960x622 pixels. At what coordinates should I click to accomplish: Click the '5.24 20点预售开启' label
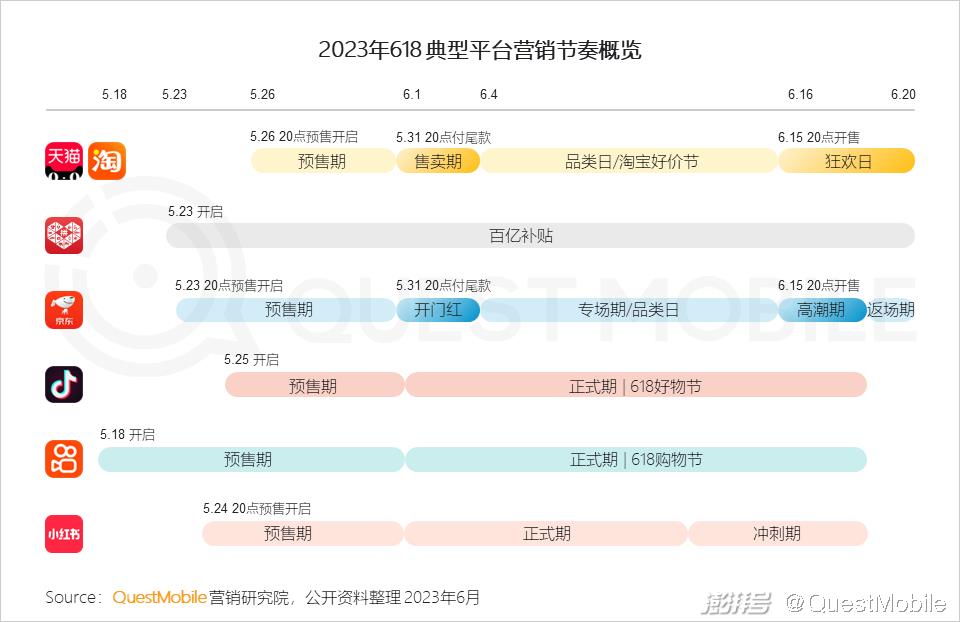pos(257,509)
